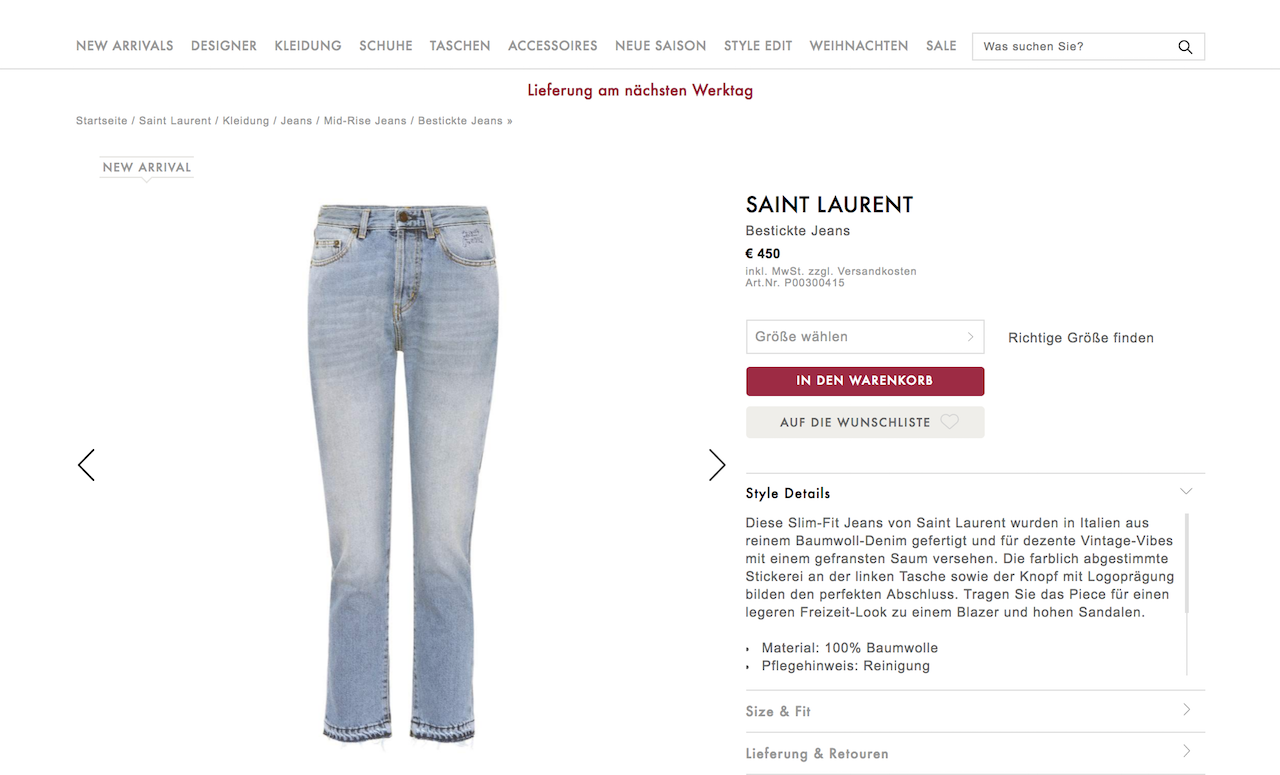Open the Designer menu item

coord(224,46)
